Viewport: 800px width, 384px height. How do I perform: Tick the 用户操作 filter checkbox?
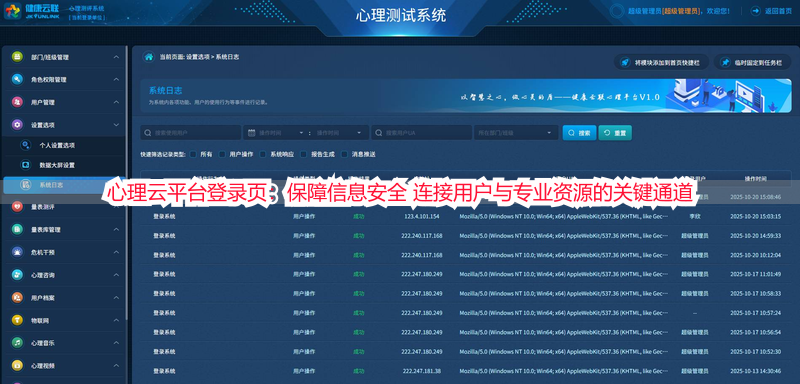222,154
